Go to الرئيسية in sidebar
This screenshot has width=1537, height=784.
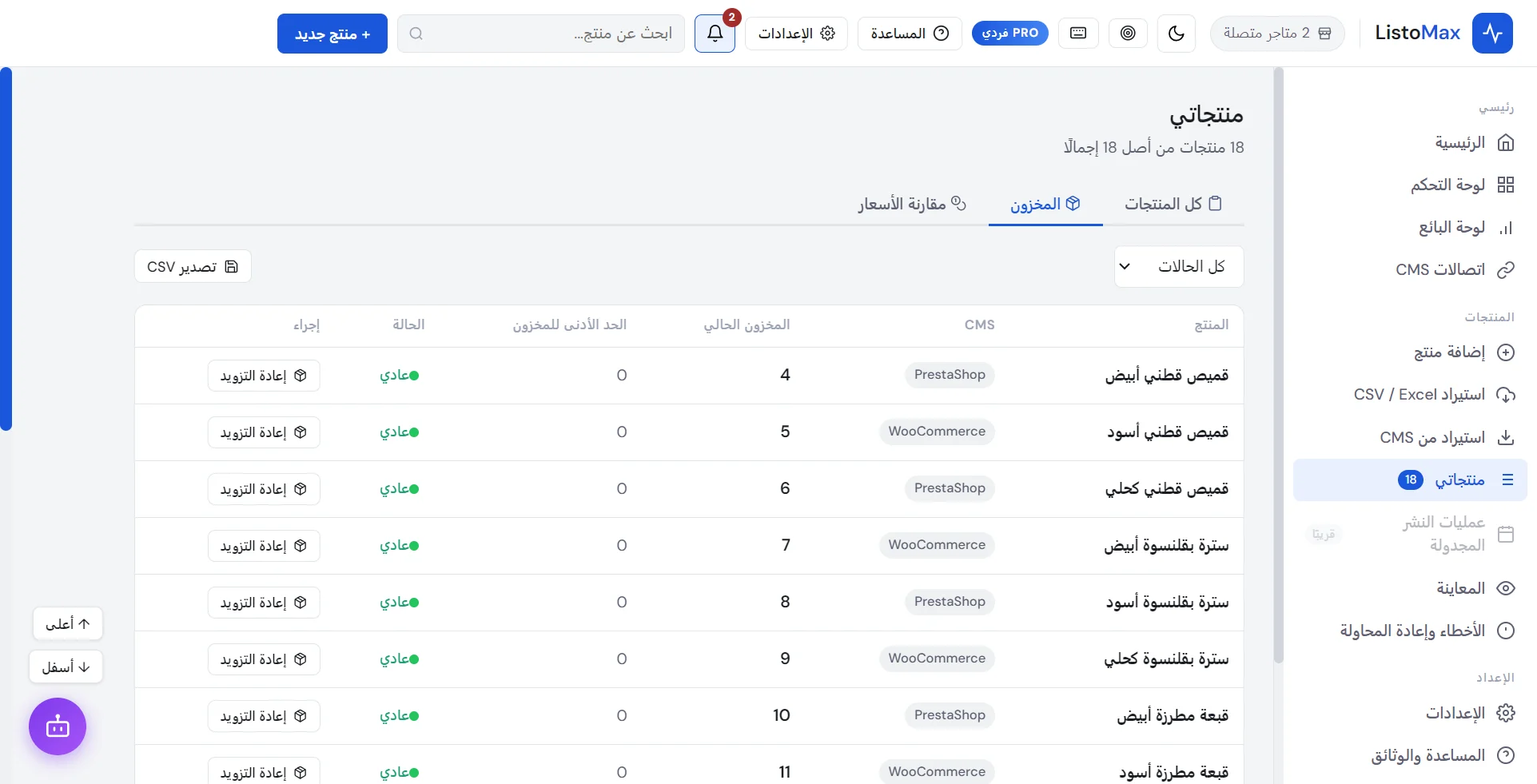tap(1411, 143)
